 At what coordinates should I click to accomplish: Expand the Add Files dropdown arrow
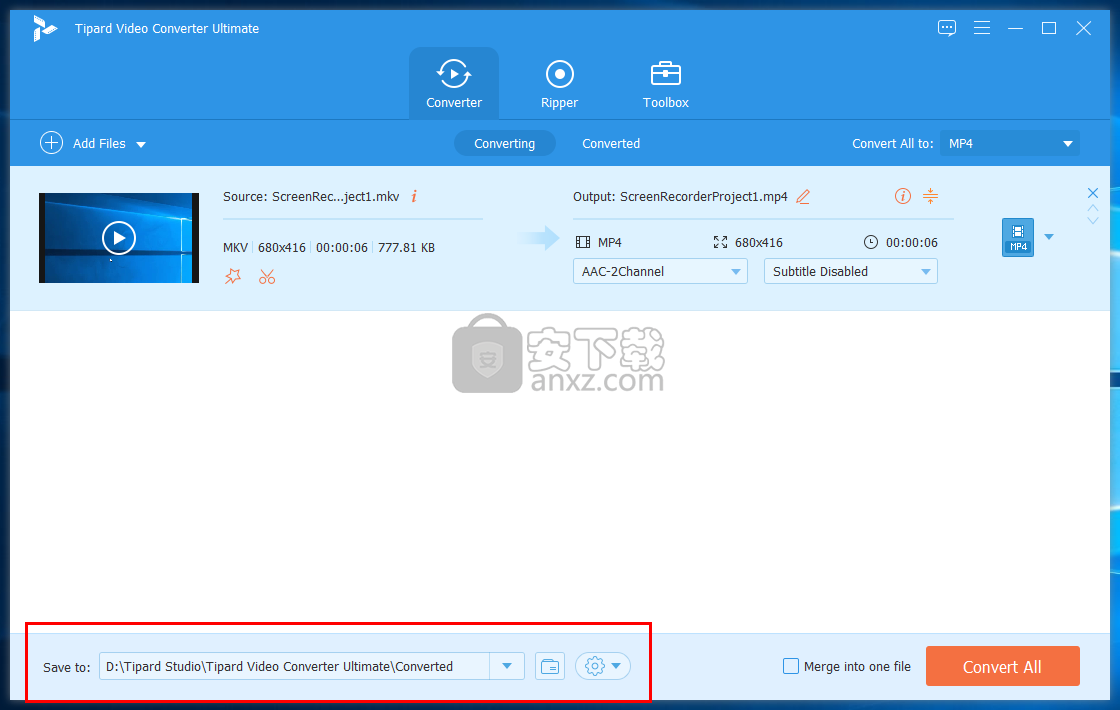tap(141, 144)
